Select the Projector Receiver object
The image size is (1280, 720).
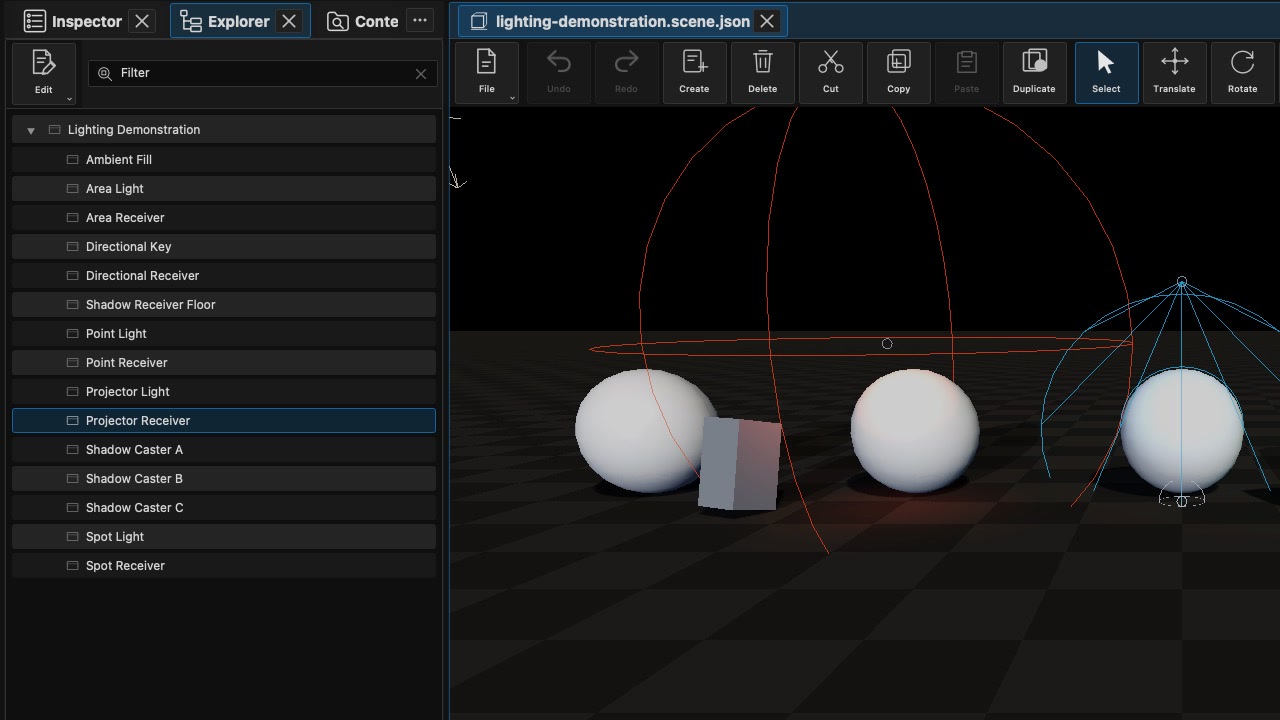[224, 421]
